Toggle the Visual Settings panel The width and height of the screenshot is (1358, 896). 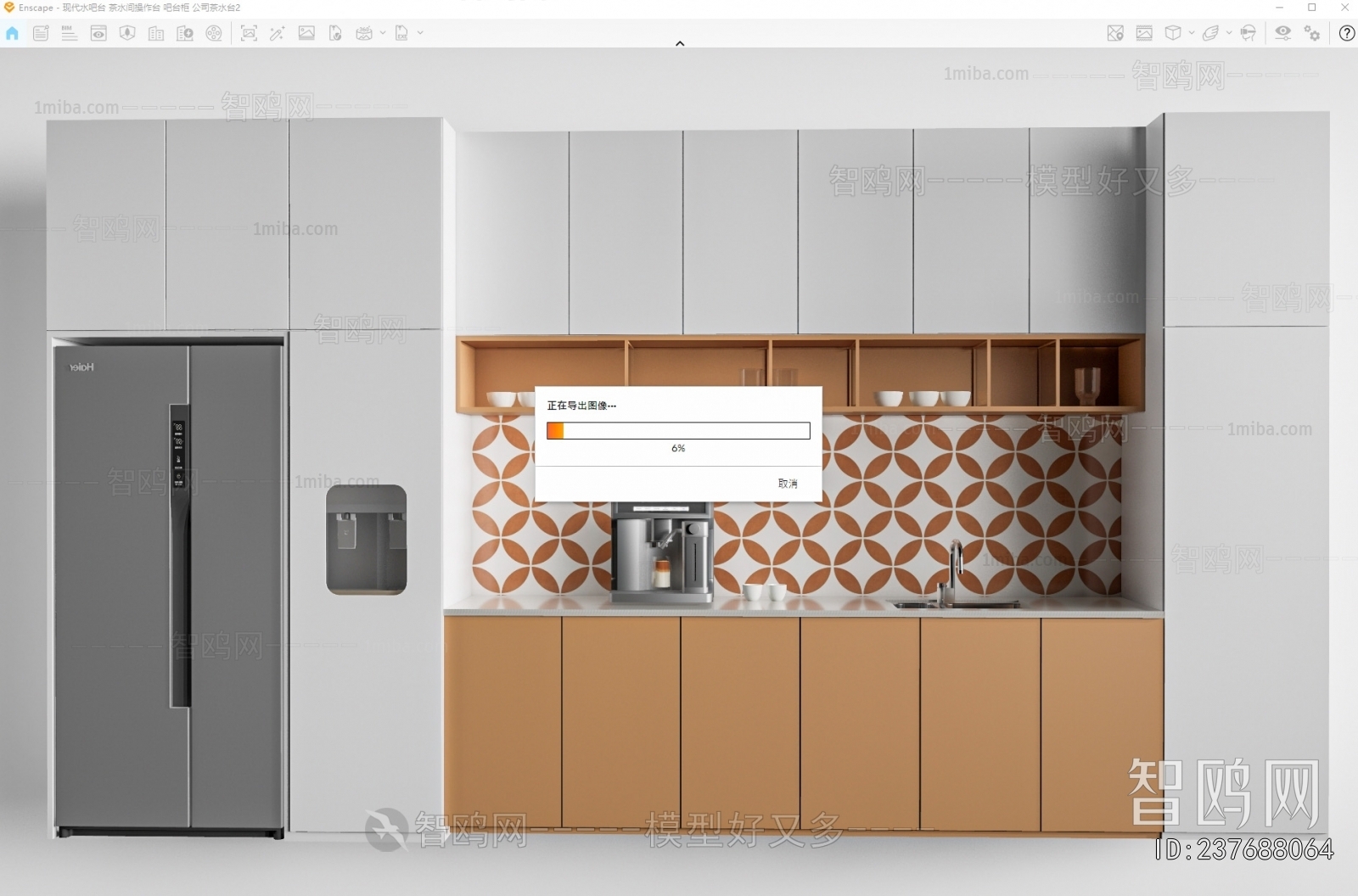tap(1284, 34)
